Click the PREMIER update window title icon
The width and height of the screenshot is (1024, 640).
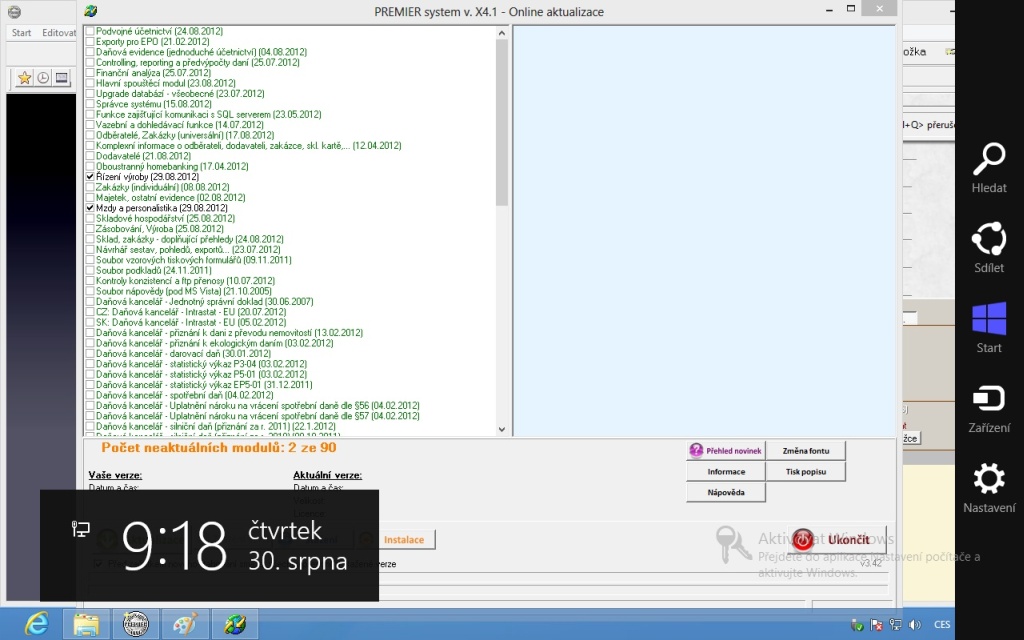point(91,10)
